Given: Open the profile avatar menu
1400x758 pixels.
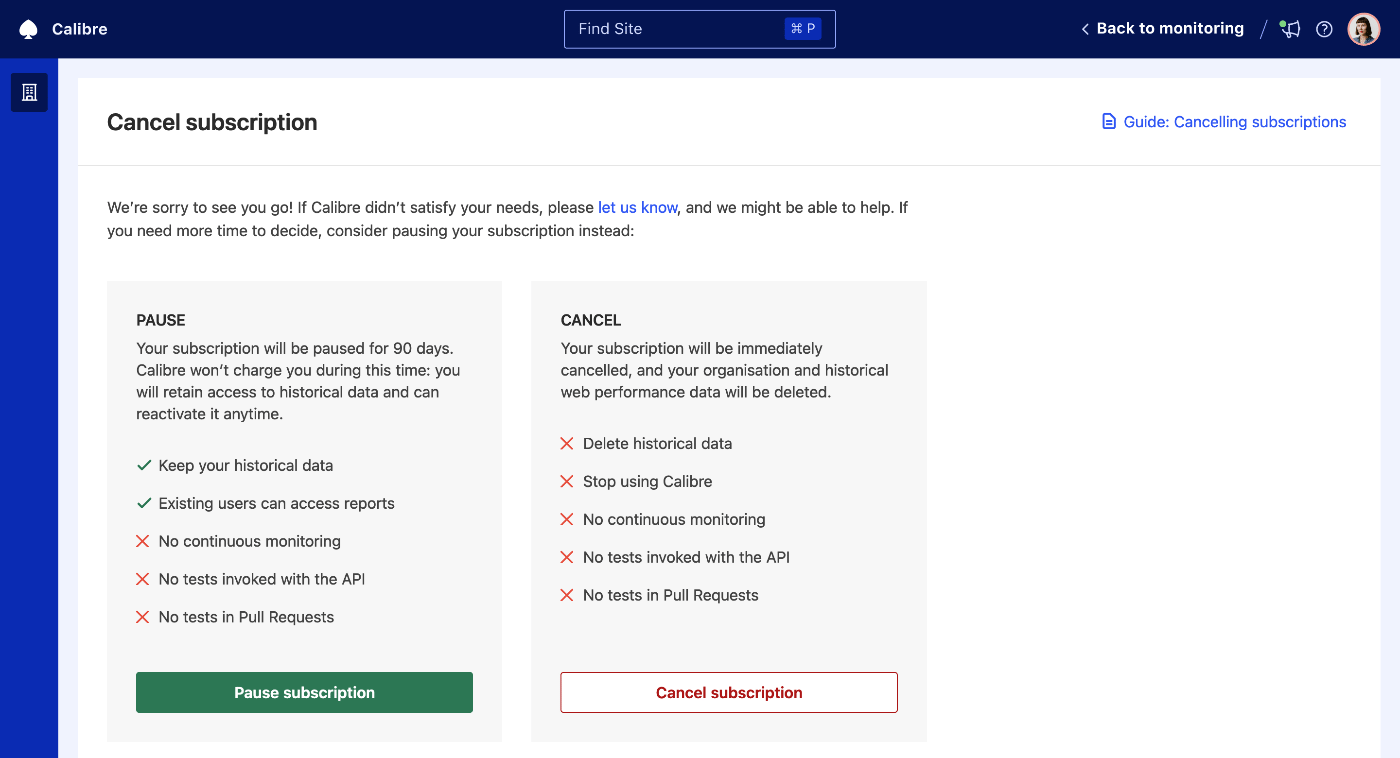Looking at the screenshot, I should click(1363, 28).
